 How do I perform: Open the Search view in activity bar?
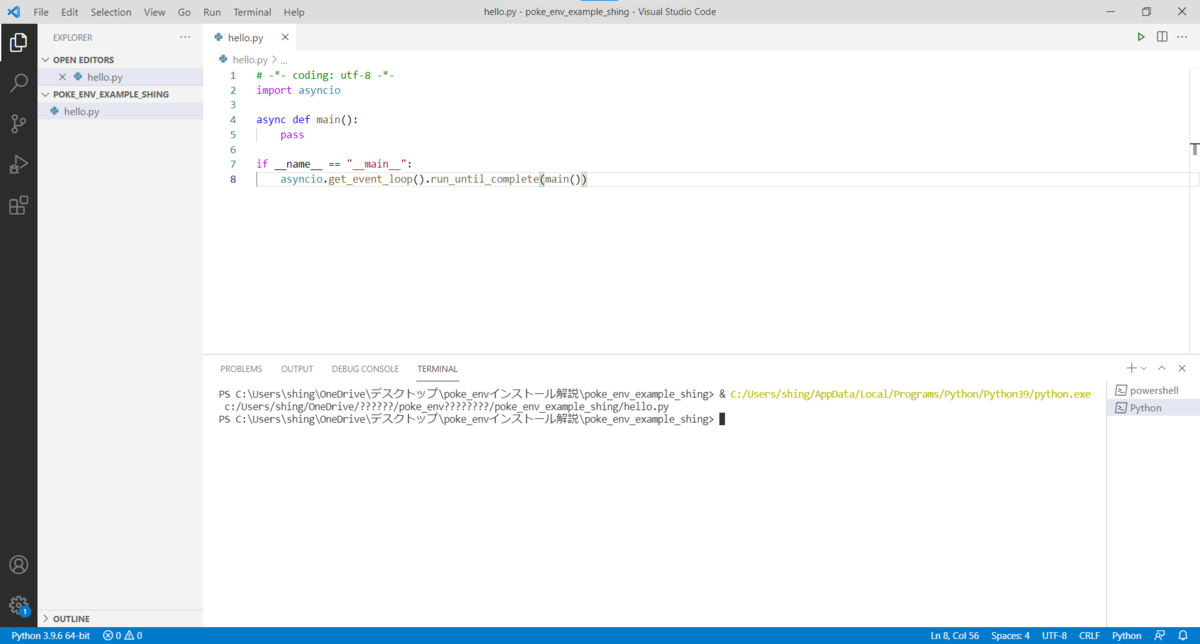(18, 83)
